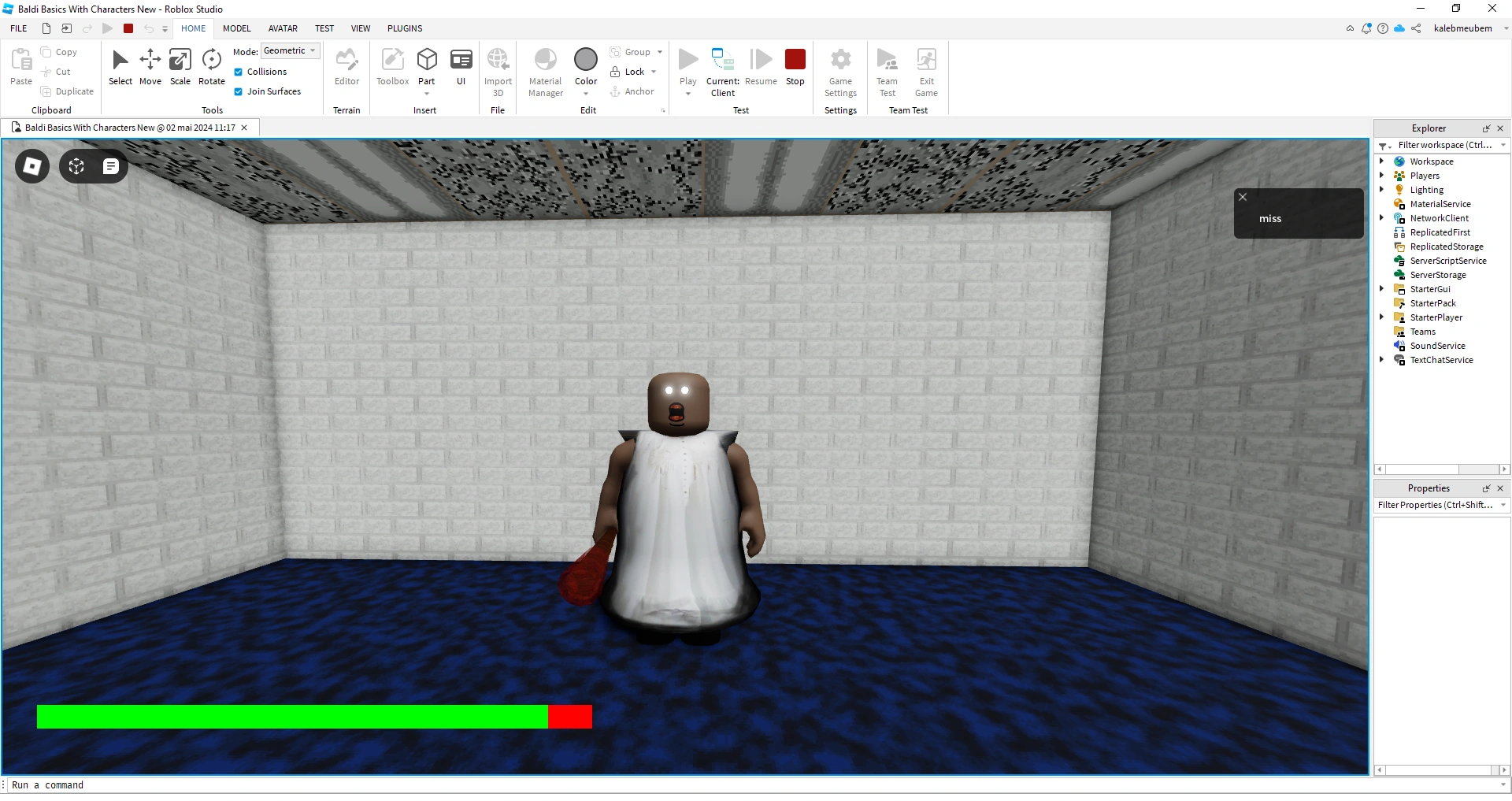Screen dimensions: 1512x801
Task: Select the Select tool
Action: click(120, 67)
